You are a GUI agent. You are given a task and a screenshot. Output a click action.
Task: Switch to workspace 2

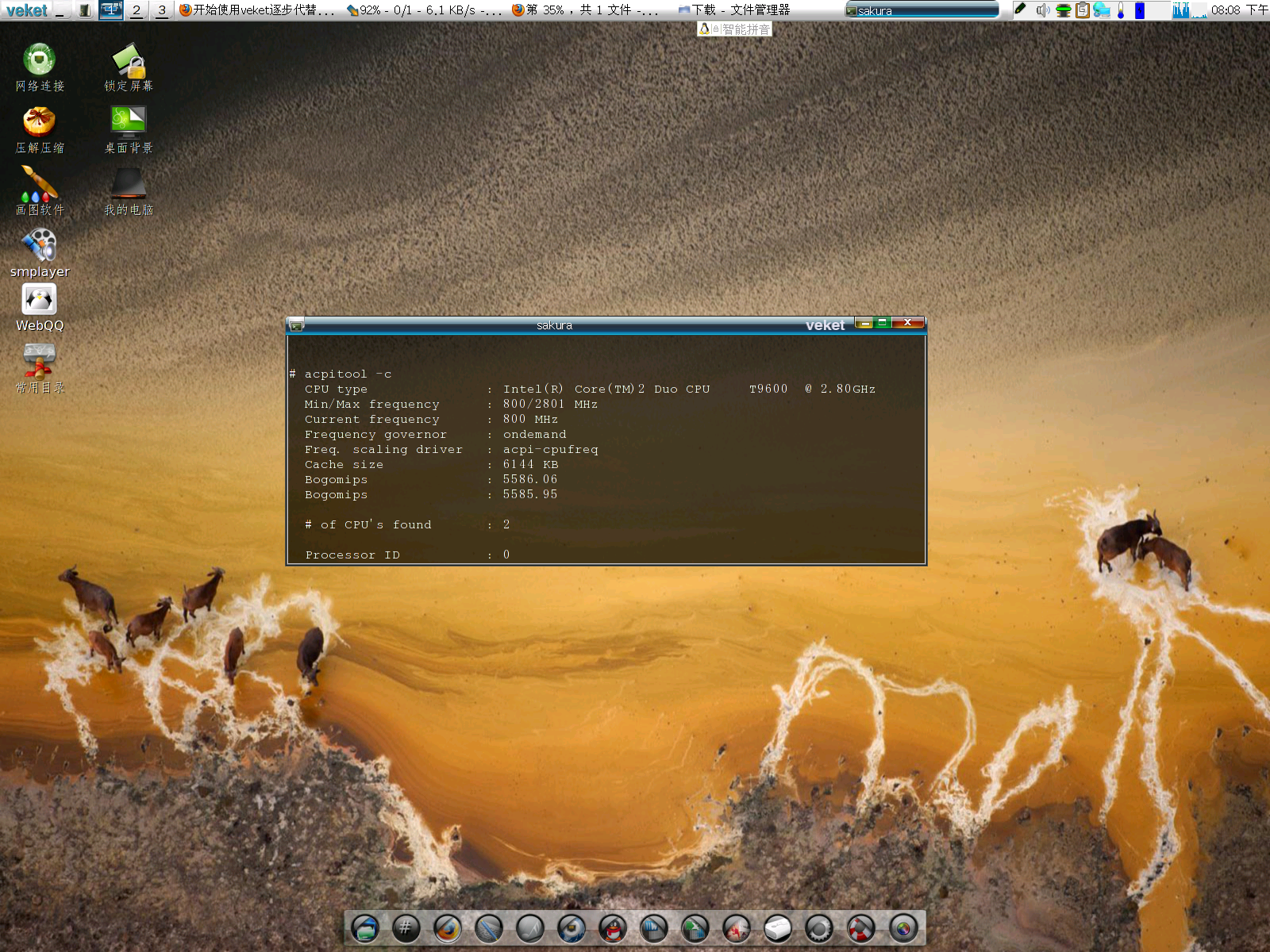[137, 10]
